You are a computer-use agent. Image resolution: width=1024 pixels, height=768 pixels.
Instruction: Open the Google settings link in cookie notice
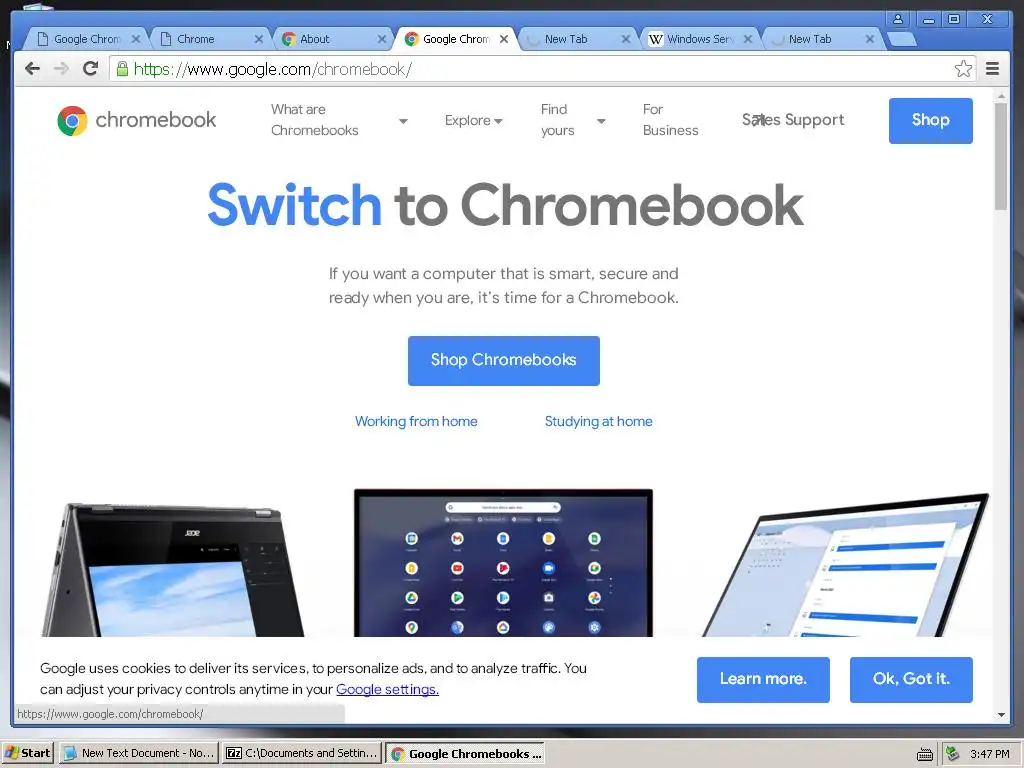tap(387, 689)
